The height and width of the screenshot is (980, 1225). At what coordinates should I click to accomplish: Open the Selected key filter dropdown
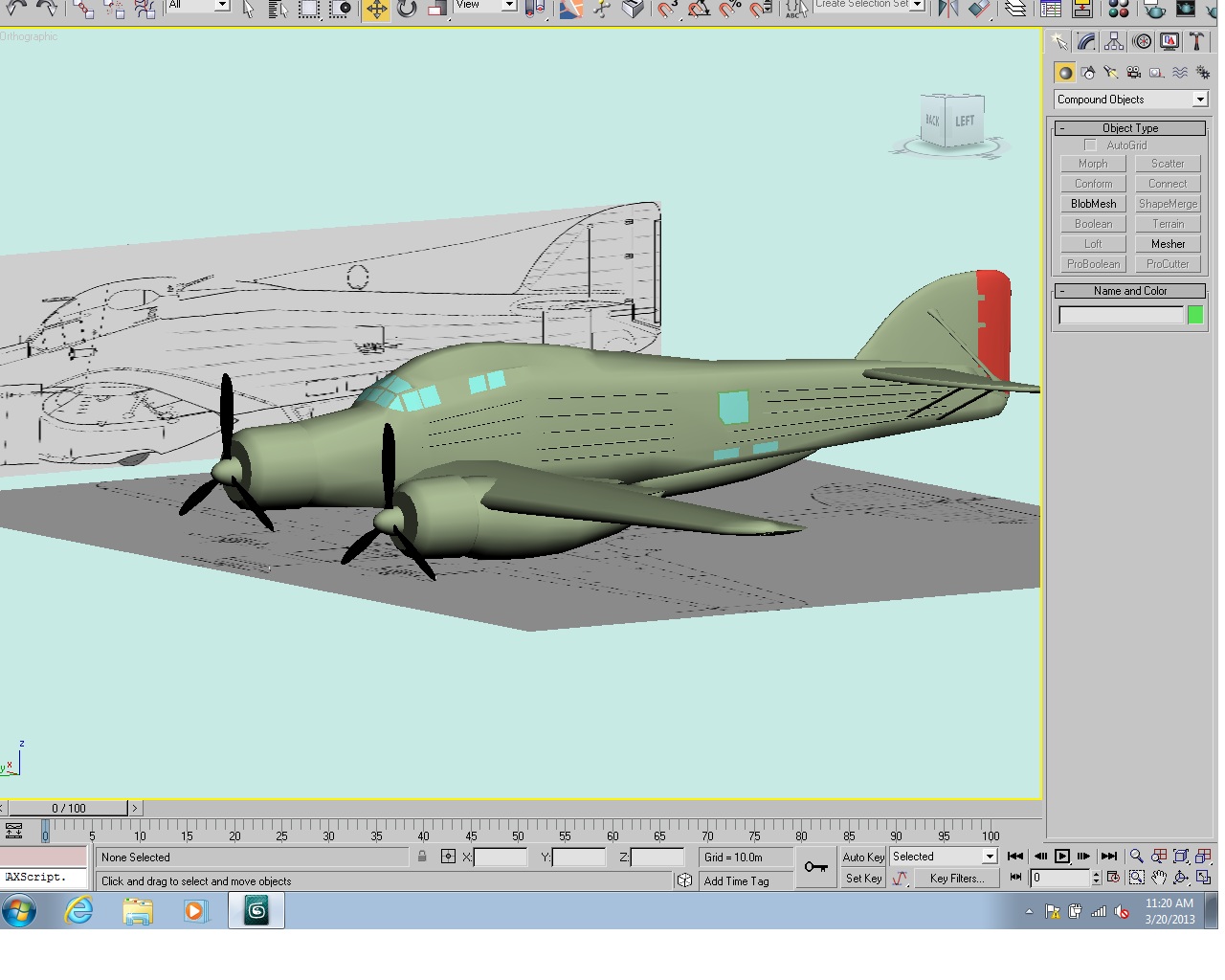click(x=944, y=857)
